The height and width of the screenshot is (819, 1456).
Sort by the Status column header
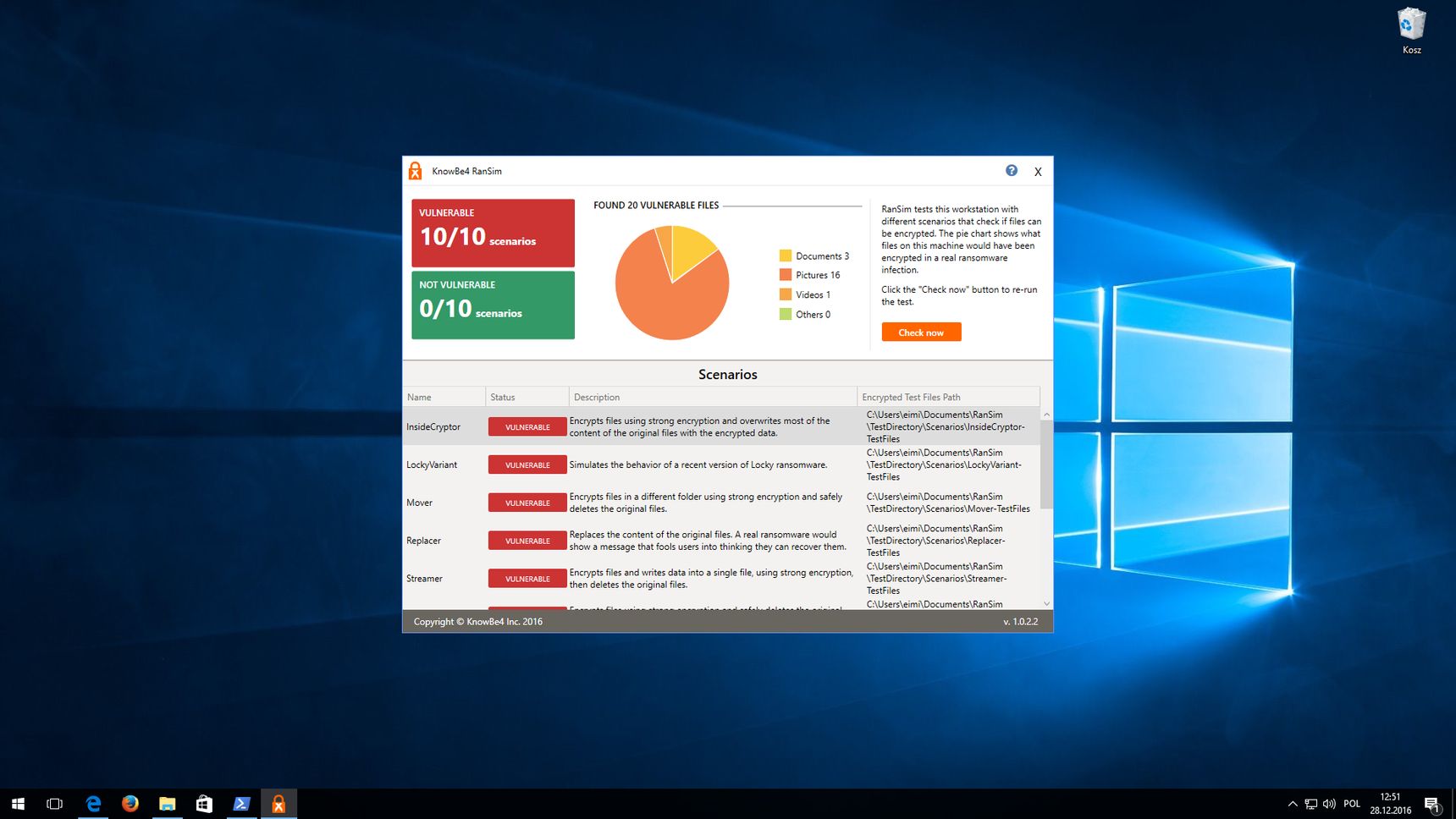pos(527,397)
